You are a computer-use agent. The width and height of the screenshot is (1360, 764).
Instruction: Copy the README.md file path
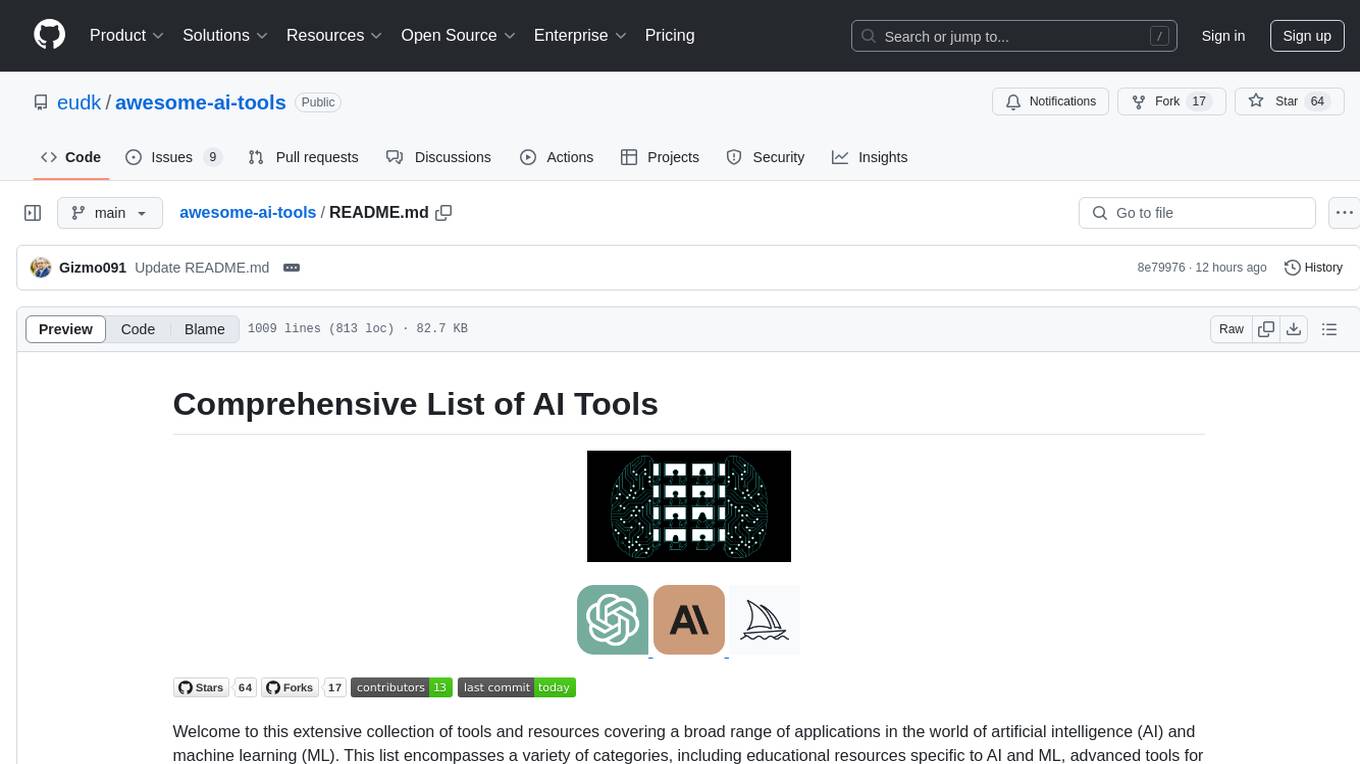click(x=444, y=213)
